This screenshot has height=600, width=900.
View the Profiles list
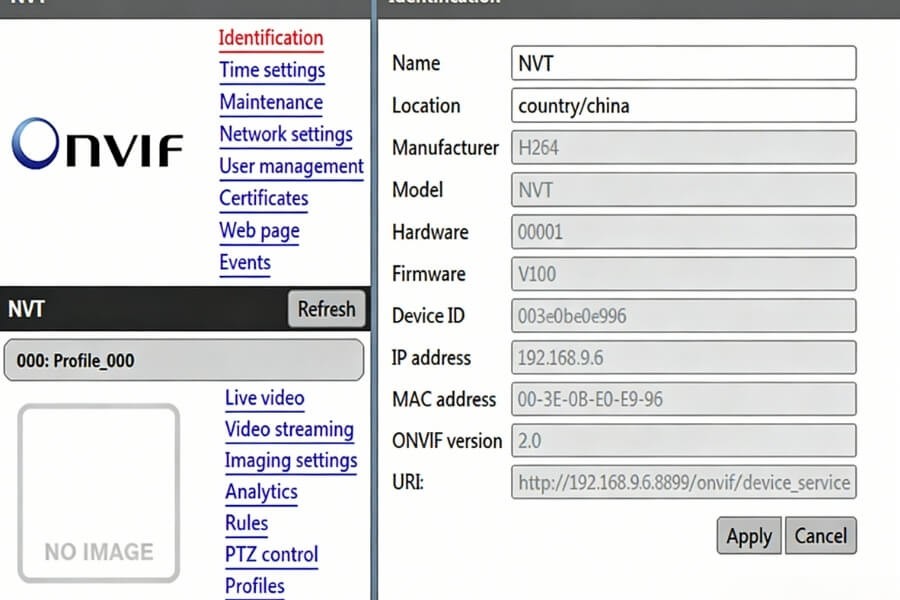pos(254,586)
